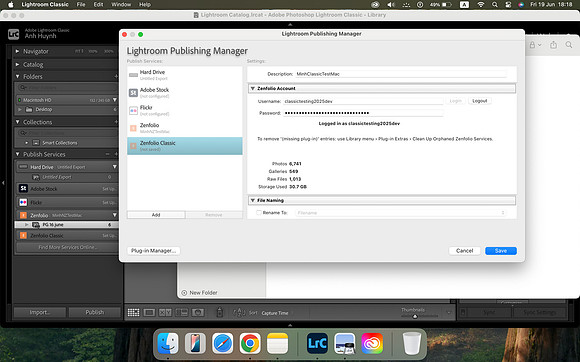
Task: Select Adobe Stock service in Publishing Manager list
Action: coord(185,92)
